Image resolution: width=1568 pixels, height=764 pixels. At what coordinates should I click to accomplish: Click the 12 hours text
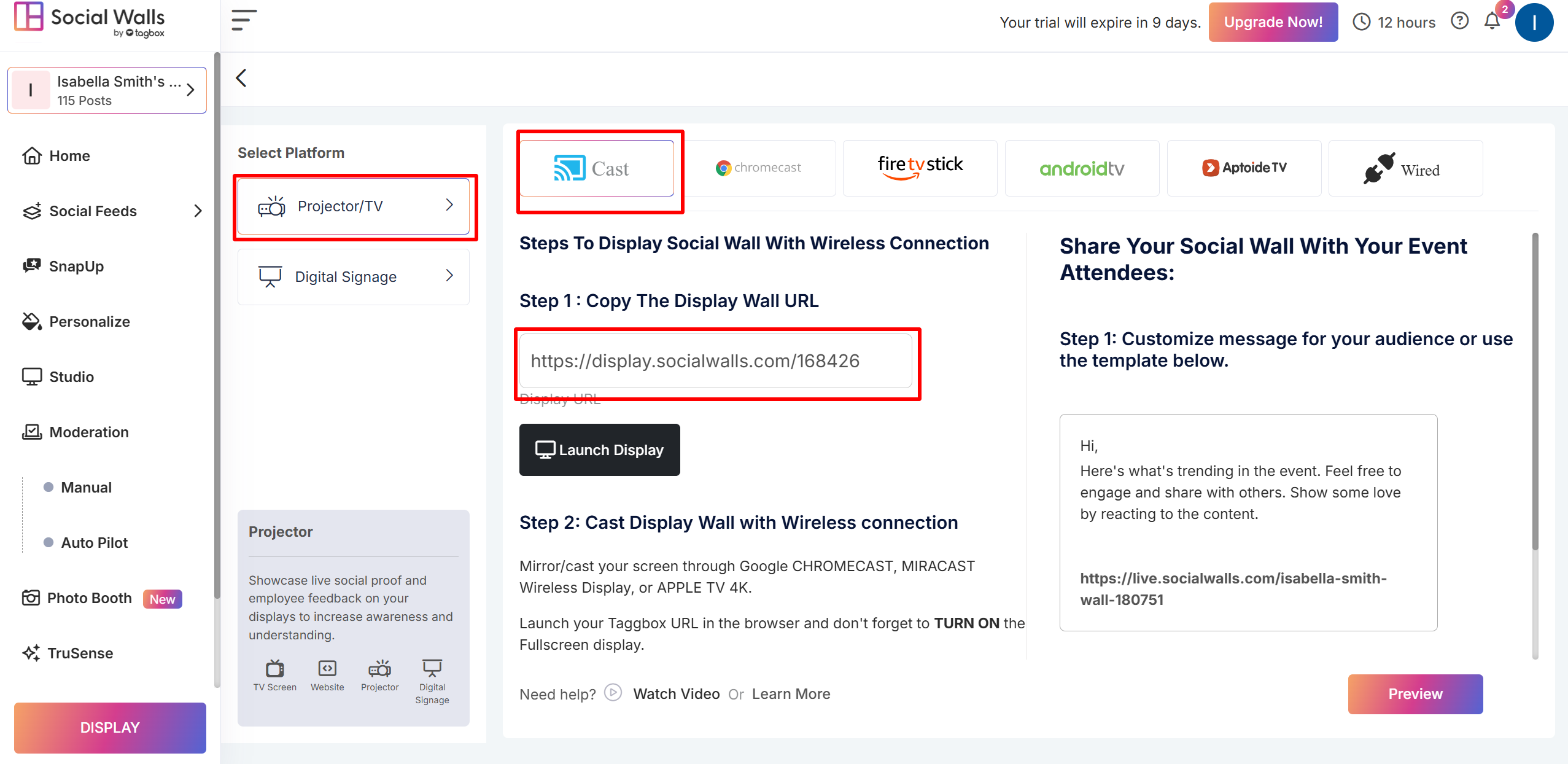[1407, 23]
